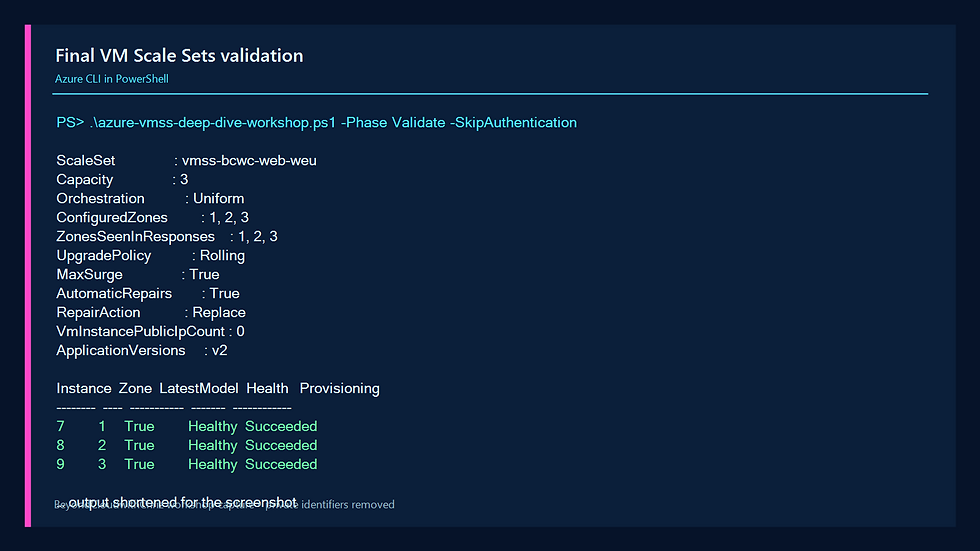Click the "Orchestration" label
This screenshot has width=980, height=551.
point(101,199)
